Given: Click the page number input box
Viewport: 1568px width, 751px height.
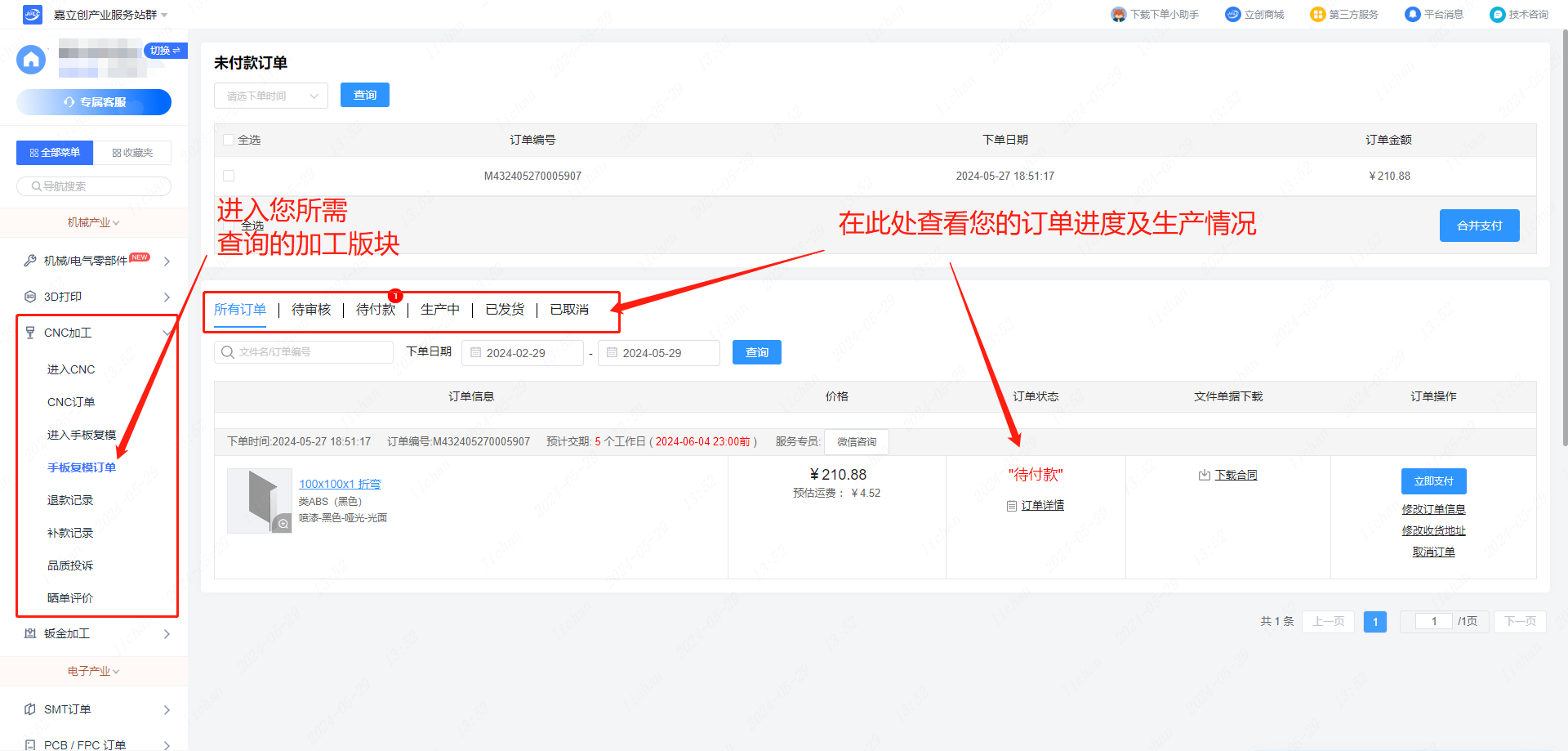Looking at the screenshot, I should (1434, 621).
